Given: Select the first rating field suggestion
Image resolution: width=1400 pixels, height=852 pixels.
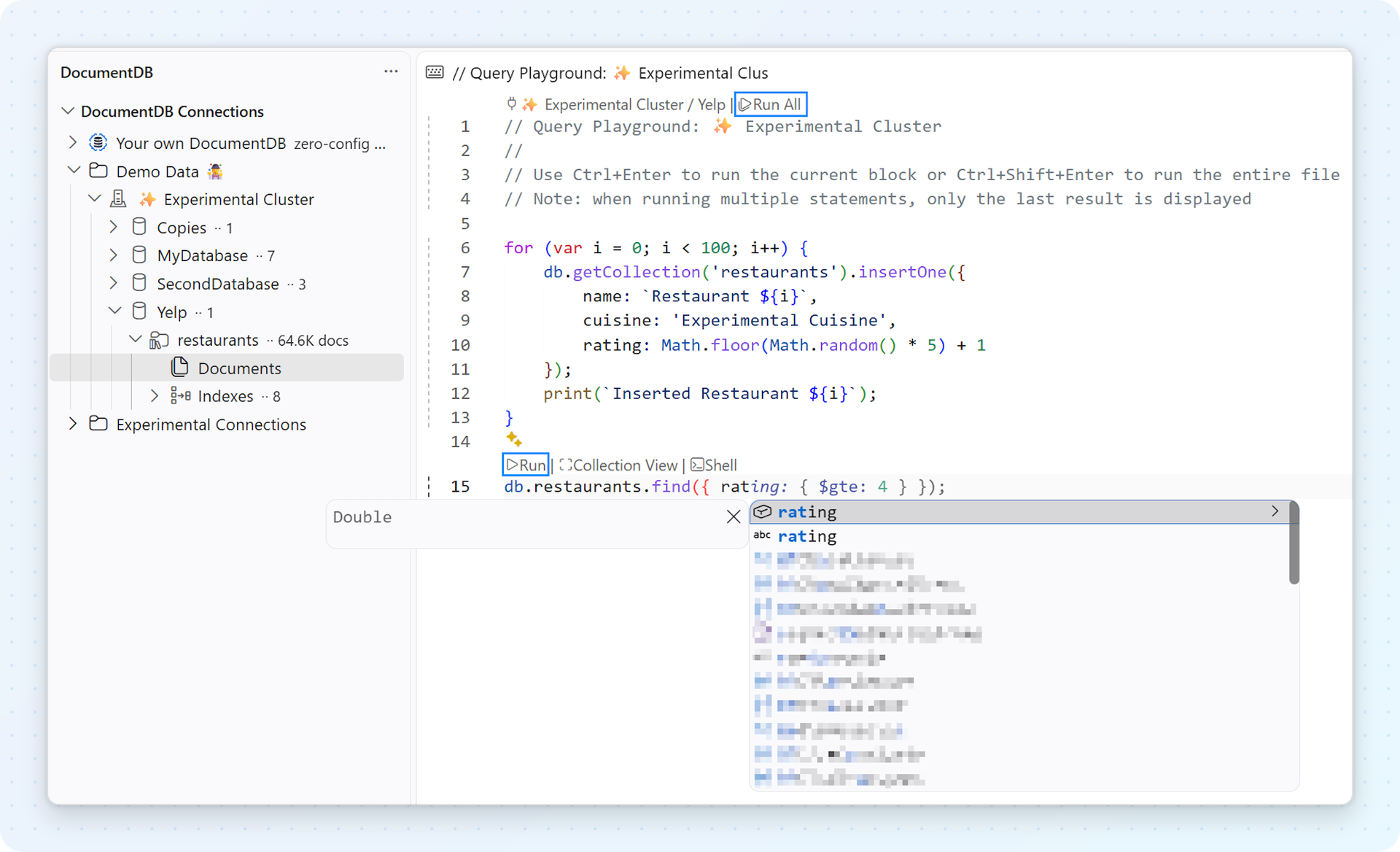Looking at the screenshot, I should (1019, 511).
